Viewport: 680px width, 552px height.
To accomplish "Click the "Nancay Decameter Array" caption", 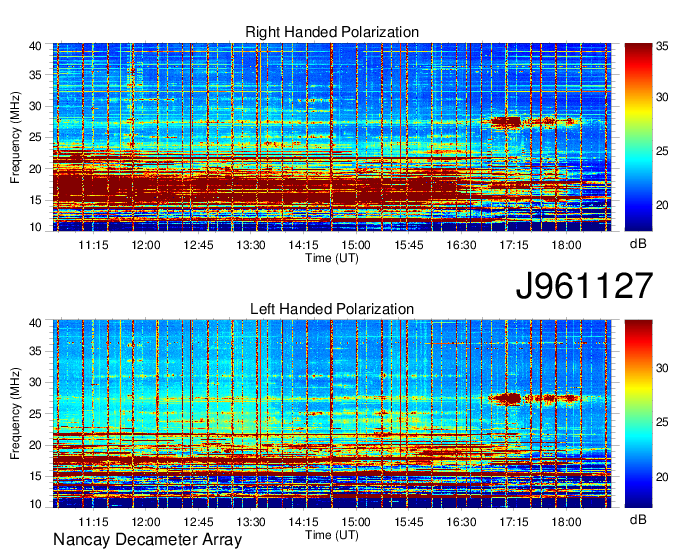I will coord(147,540).
